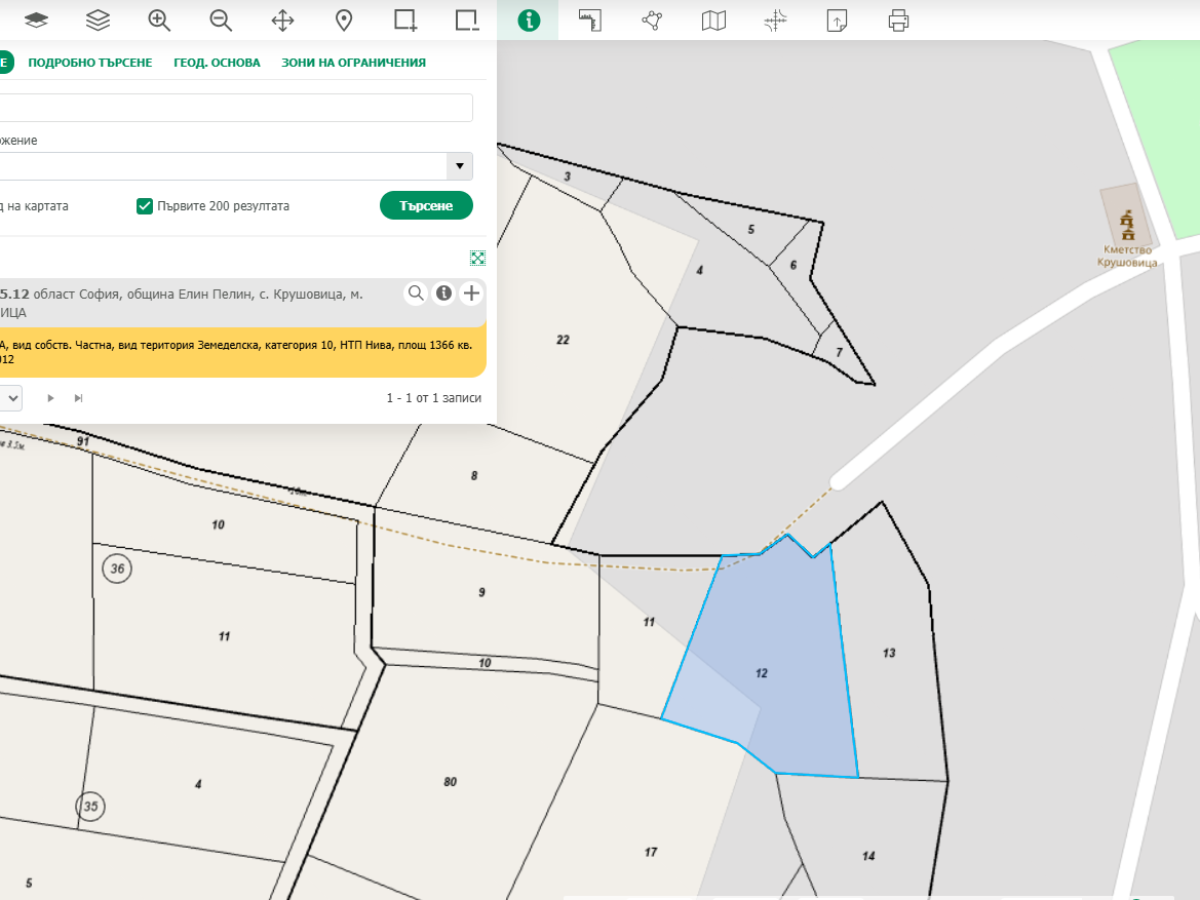This screenshot has width=1200, height=900.
Task: Click the plus button on result row
Action: (x=471, y=293)
